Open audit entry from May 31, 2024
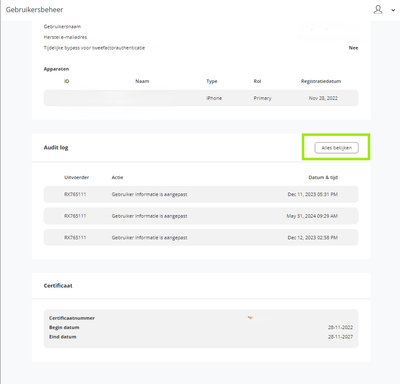 (x=201, y=216)
